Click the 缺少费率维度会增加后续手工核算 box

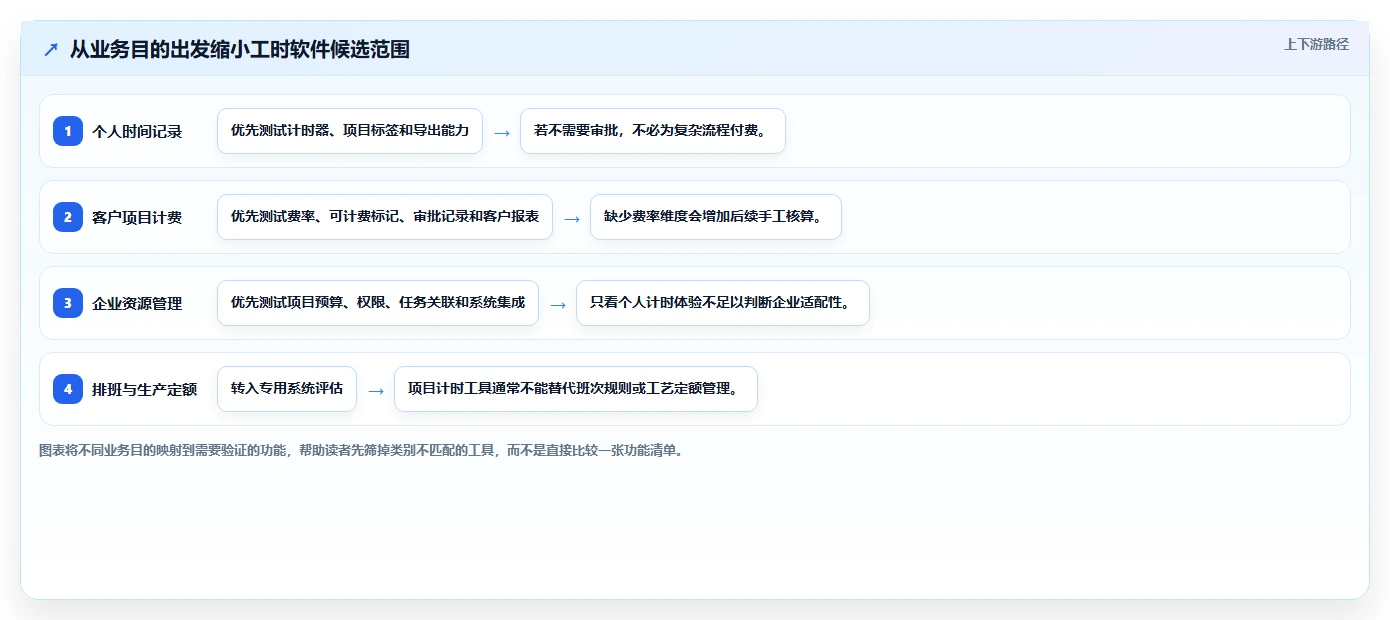tap(716, 217)
